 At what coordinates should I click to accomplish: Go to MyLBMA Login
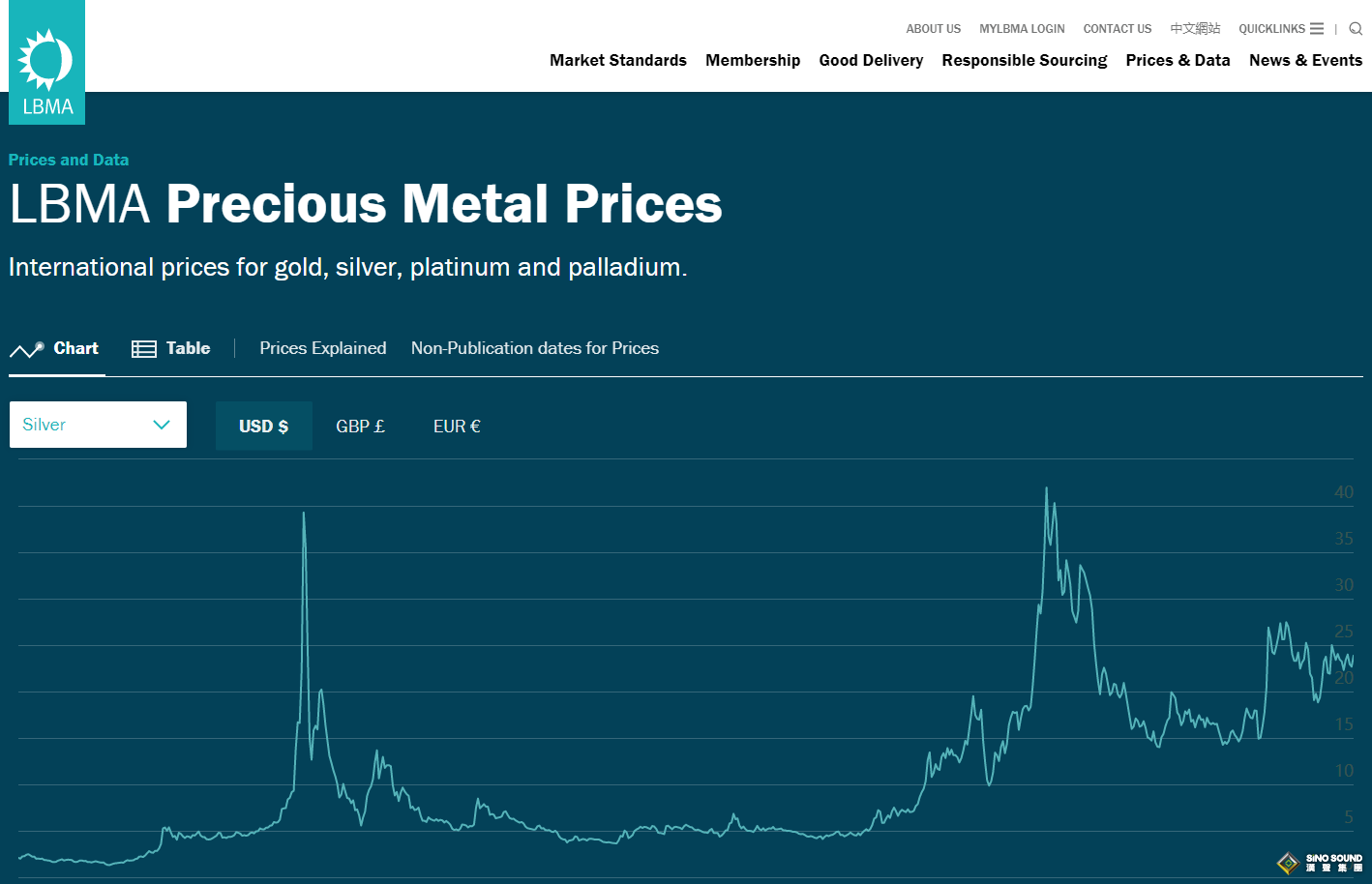pyautogui.click(x=1022, y=29)
